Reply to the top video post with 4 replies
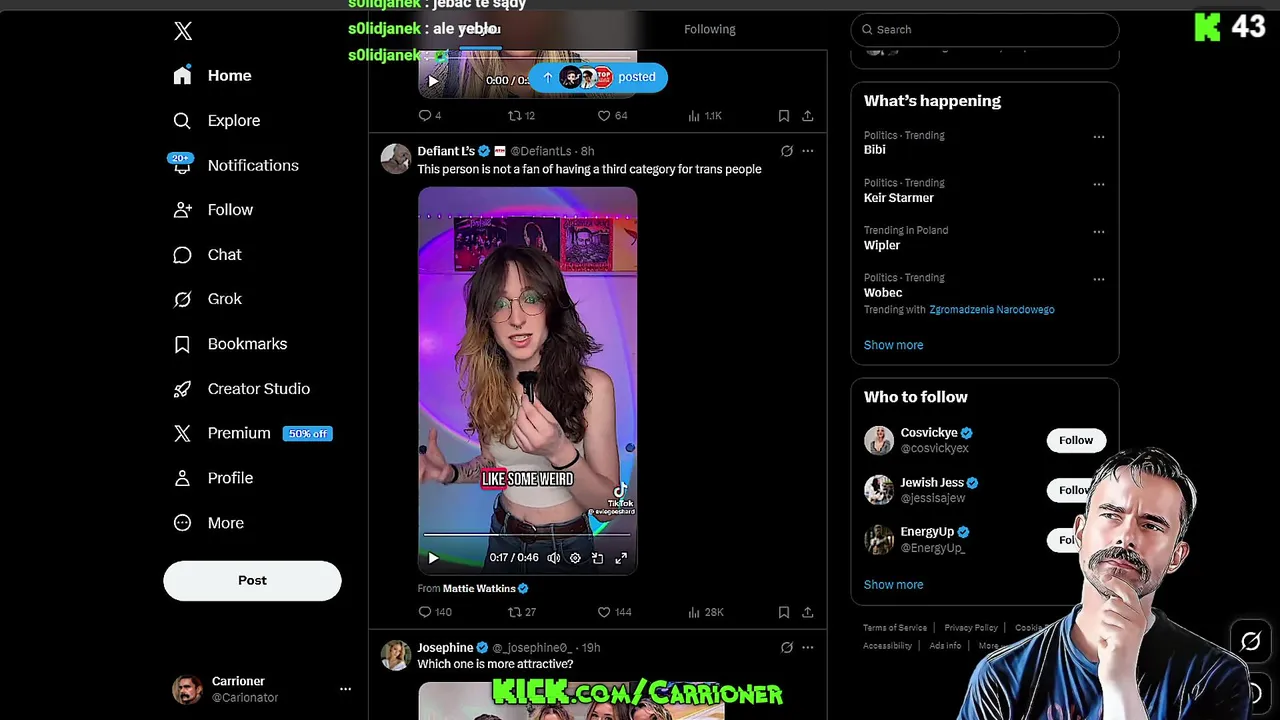 430,116
